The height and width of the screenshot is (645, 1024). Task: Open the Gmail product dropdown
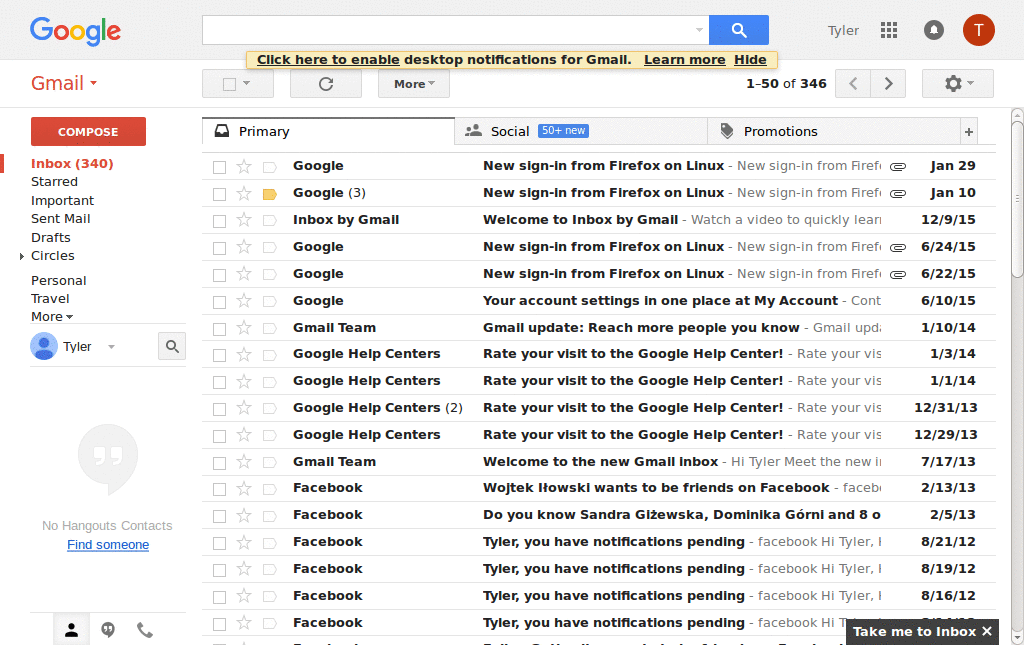tap(64, 84)
